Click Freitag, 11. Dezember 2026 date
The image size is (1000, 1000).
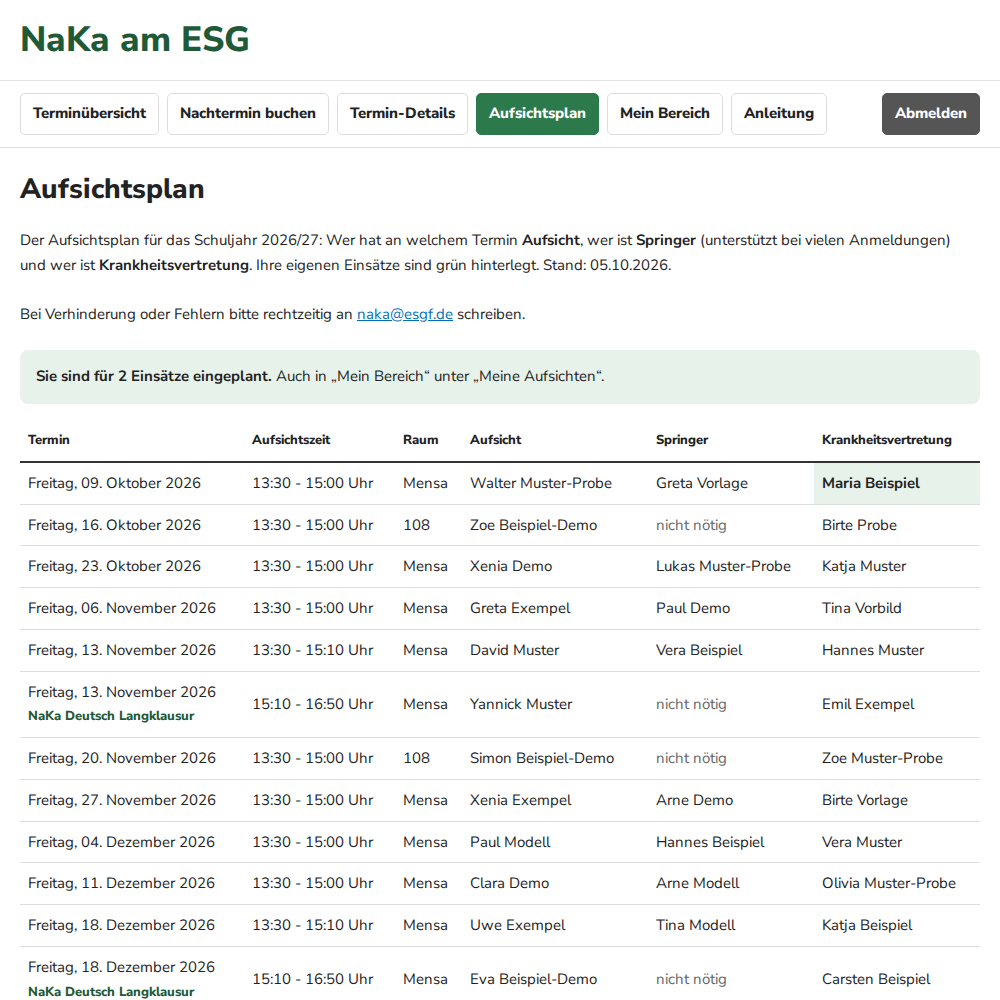pos(121,883)
